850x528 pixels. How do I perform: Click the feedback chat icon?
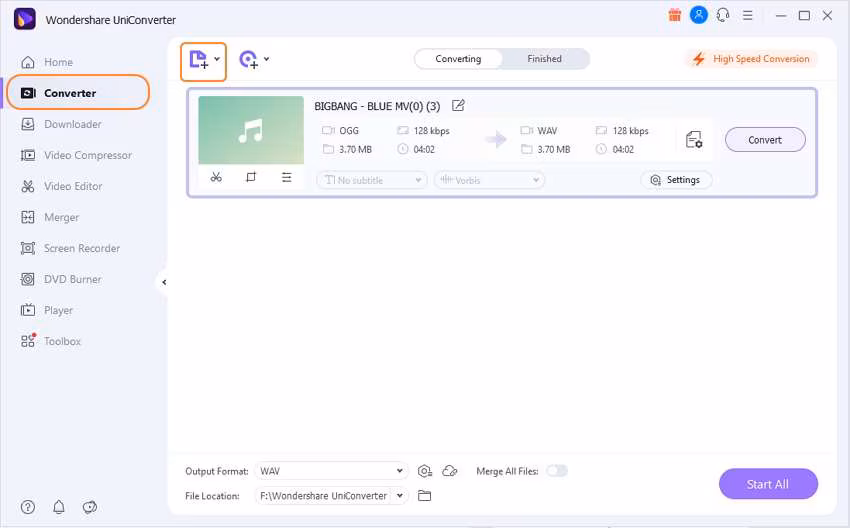(89, 507)
